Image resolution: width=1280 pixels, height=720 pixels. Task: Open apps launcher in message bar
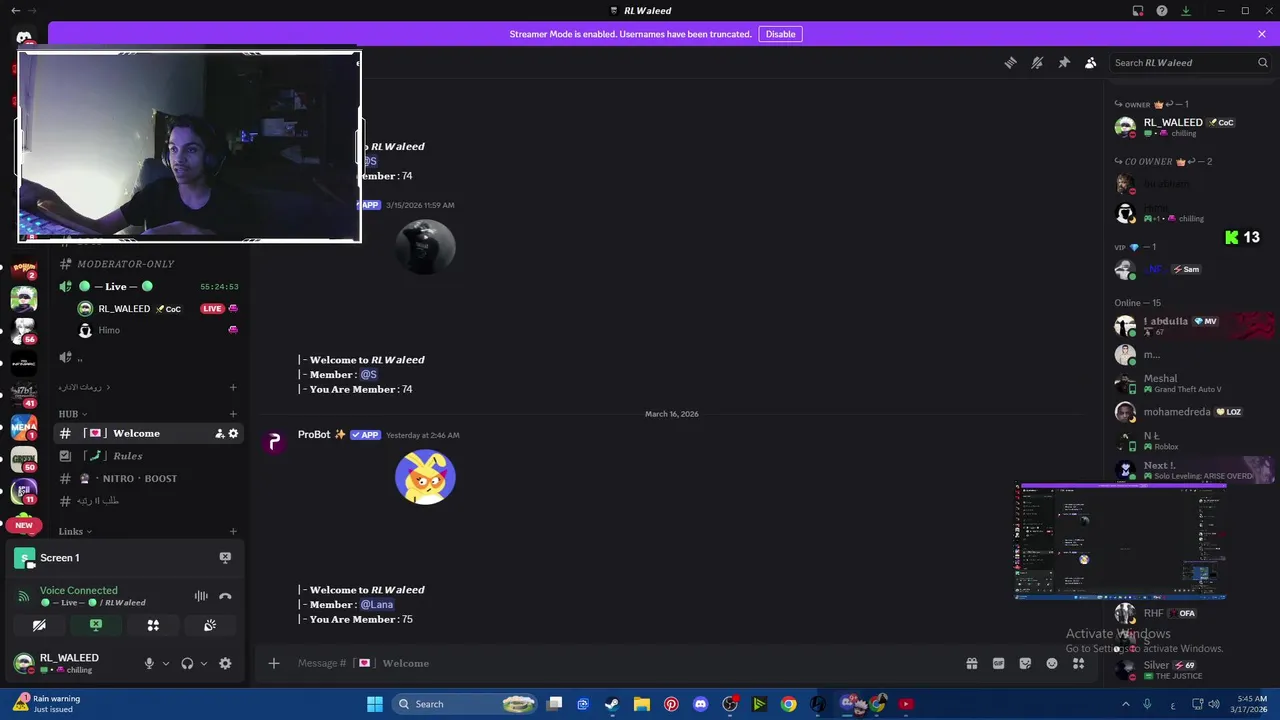[1079, 663]
